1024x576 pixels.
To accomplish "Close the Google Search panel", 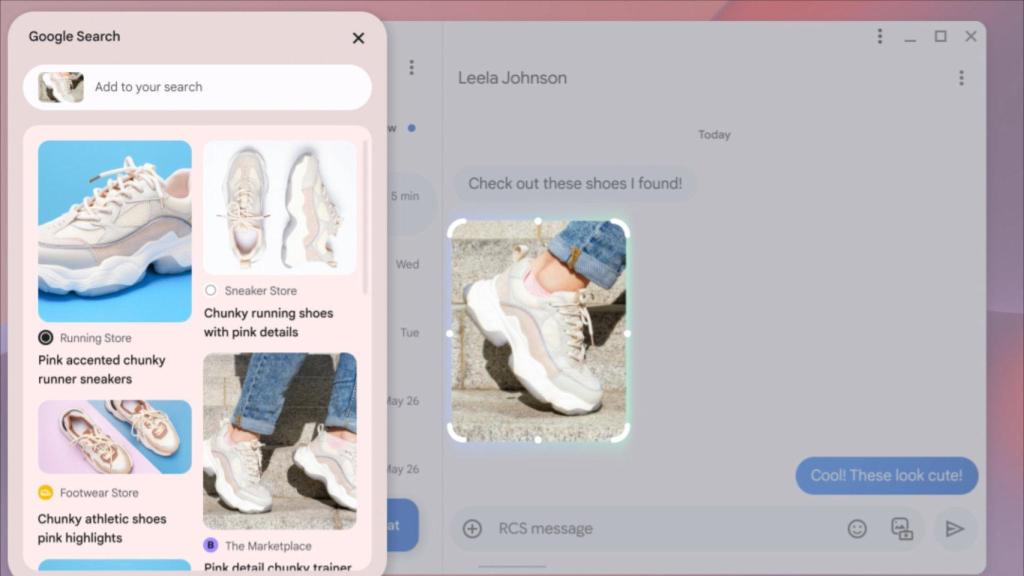I will coord(358,38).
